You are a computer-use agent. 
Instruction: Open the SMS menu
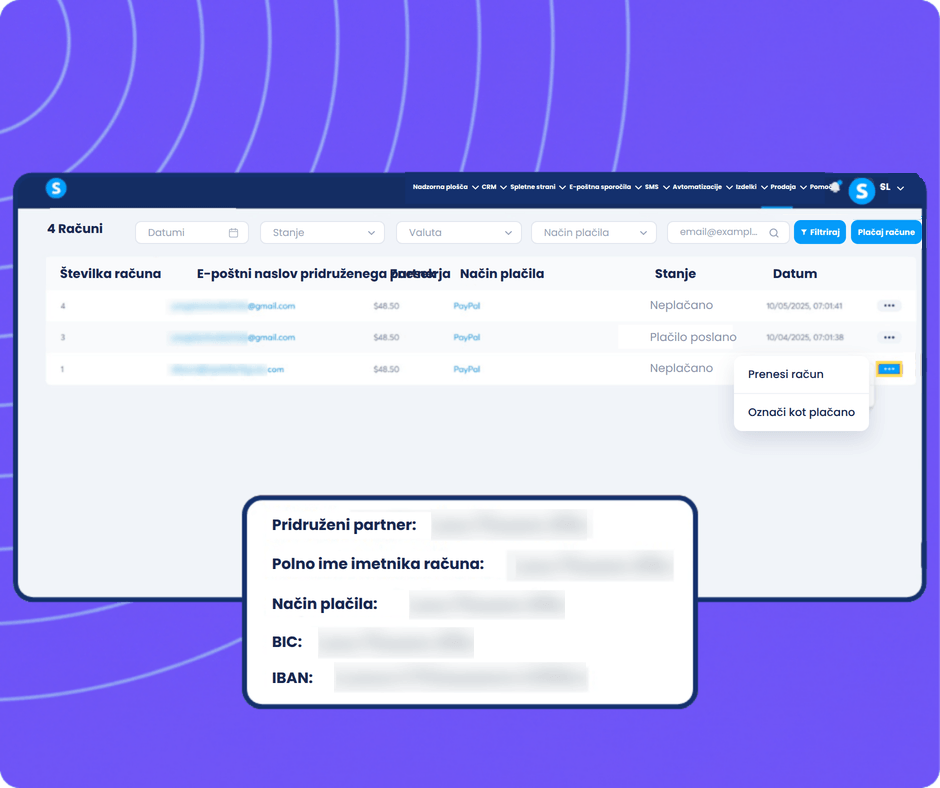657,187
